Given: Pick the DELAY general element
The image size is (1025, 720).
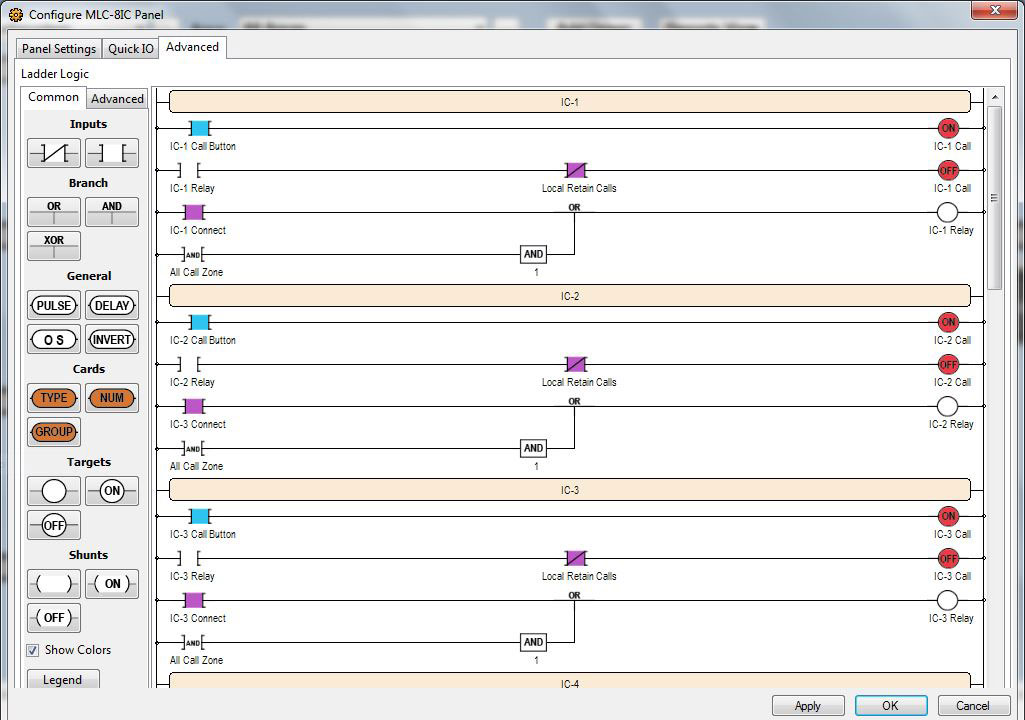Looking at the screenshot, I should tap(112, 305).
